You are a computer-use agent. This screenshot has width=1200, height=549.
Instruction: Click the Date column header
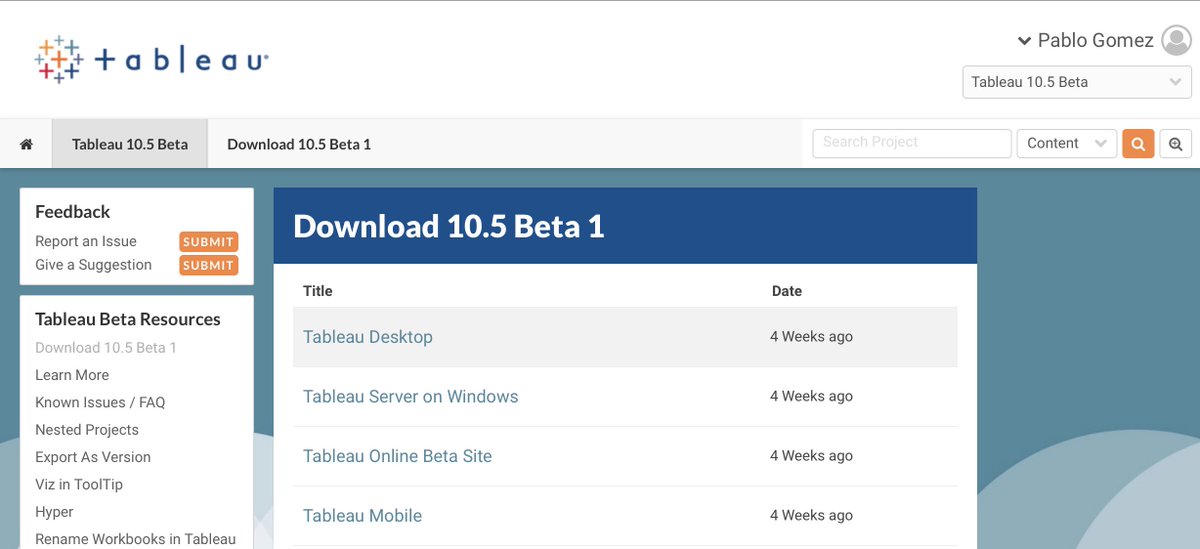[x=787, y=291]
